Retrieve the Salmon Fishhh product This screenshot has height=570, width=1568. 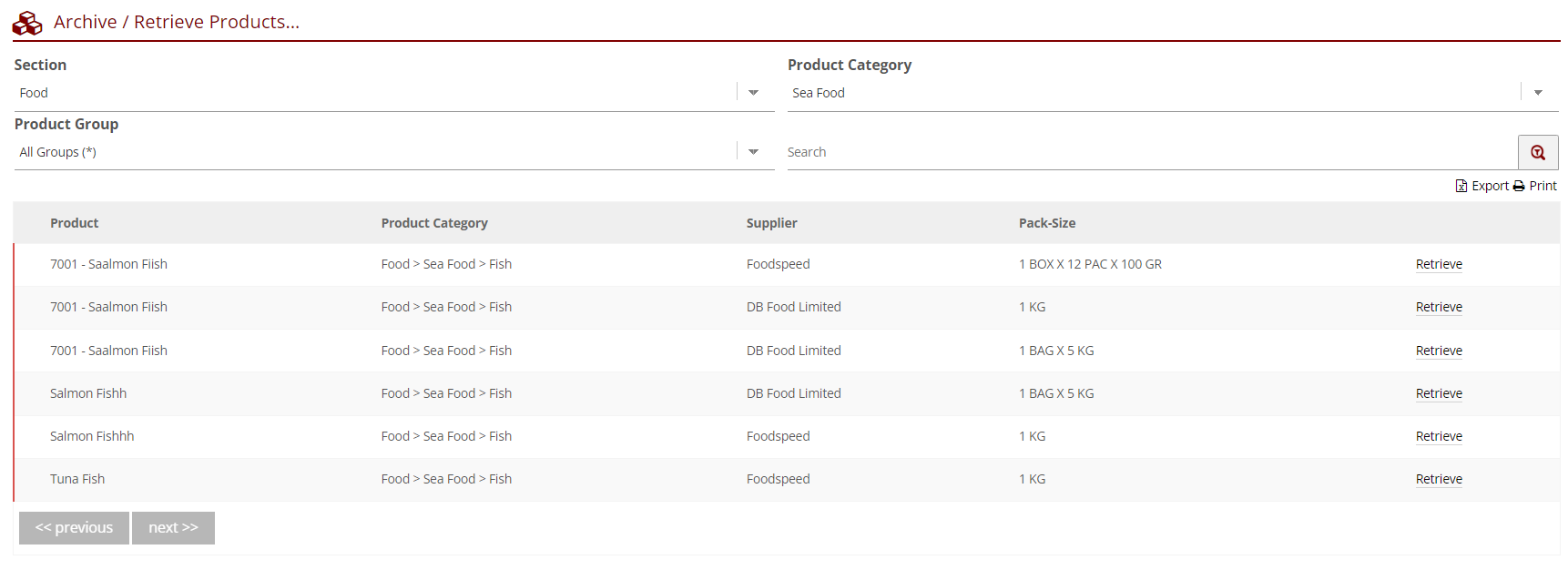tap(1438, 436)
